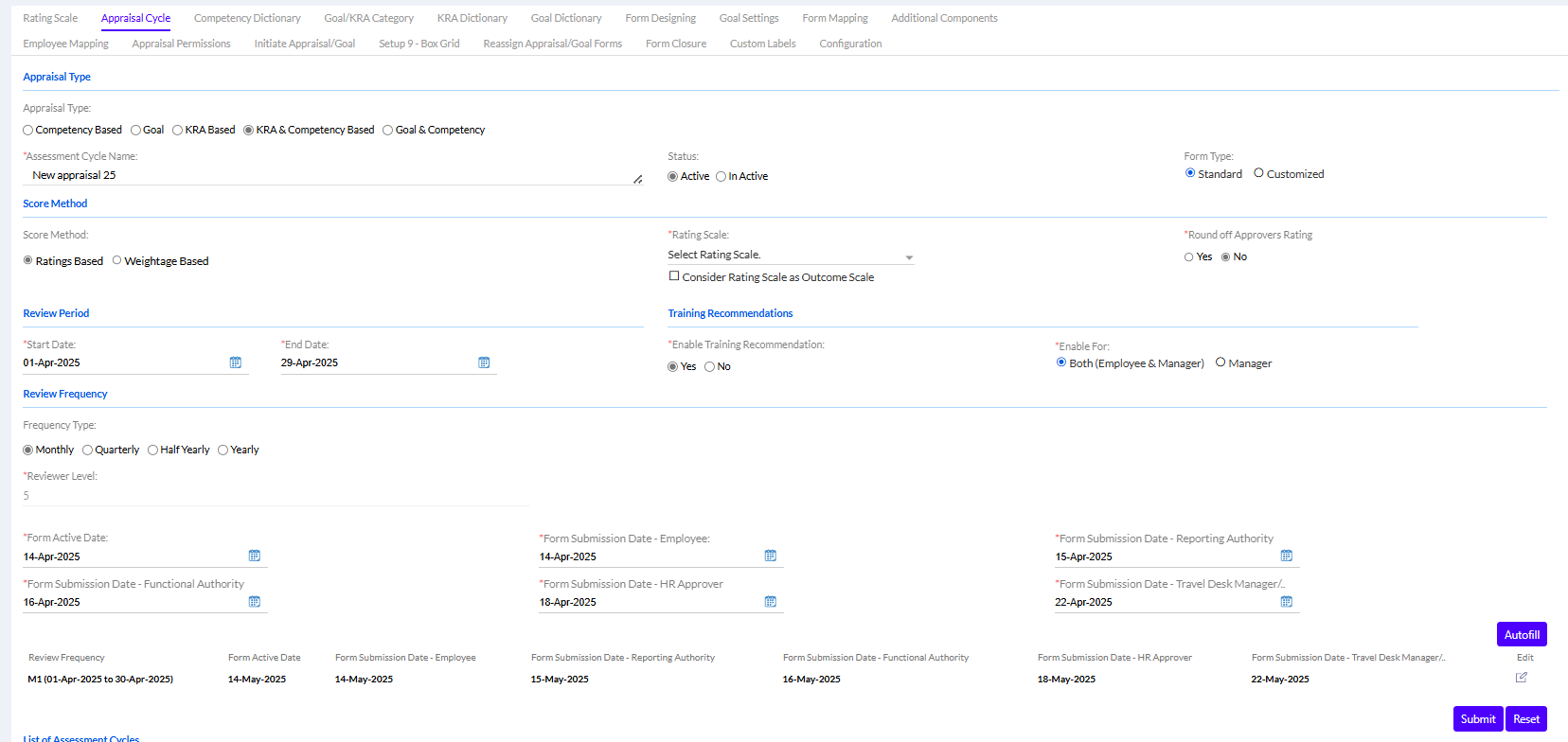Select Weightage Based score method
Image resolution: width=1568 pixels, height=742 pixels.
[x=117, y=260]
